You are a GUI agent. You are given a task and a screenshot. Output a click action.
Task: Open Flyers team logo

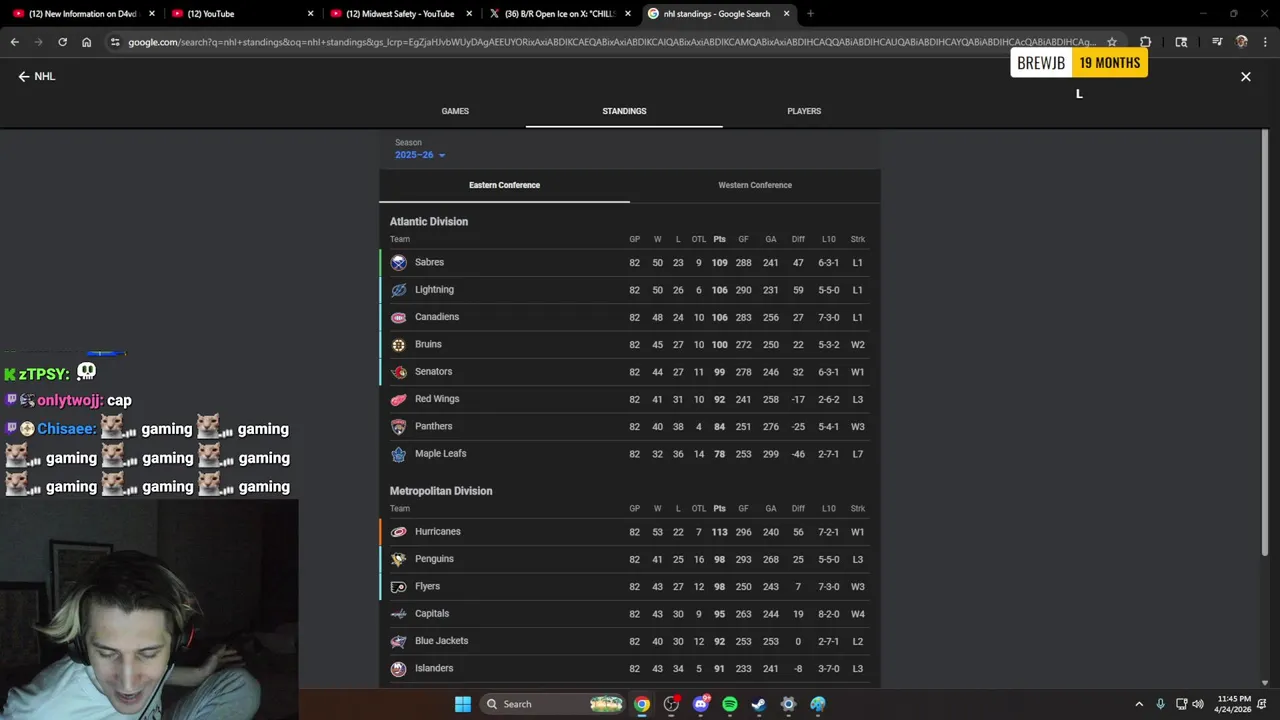pyautogui.click(x=398, y=587)
